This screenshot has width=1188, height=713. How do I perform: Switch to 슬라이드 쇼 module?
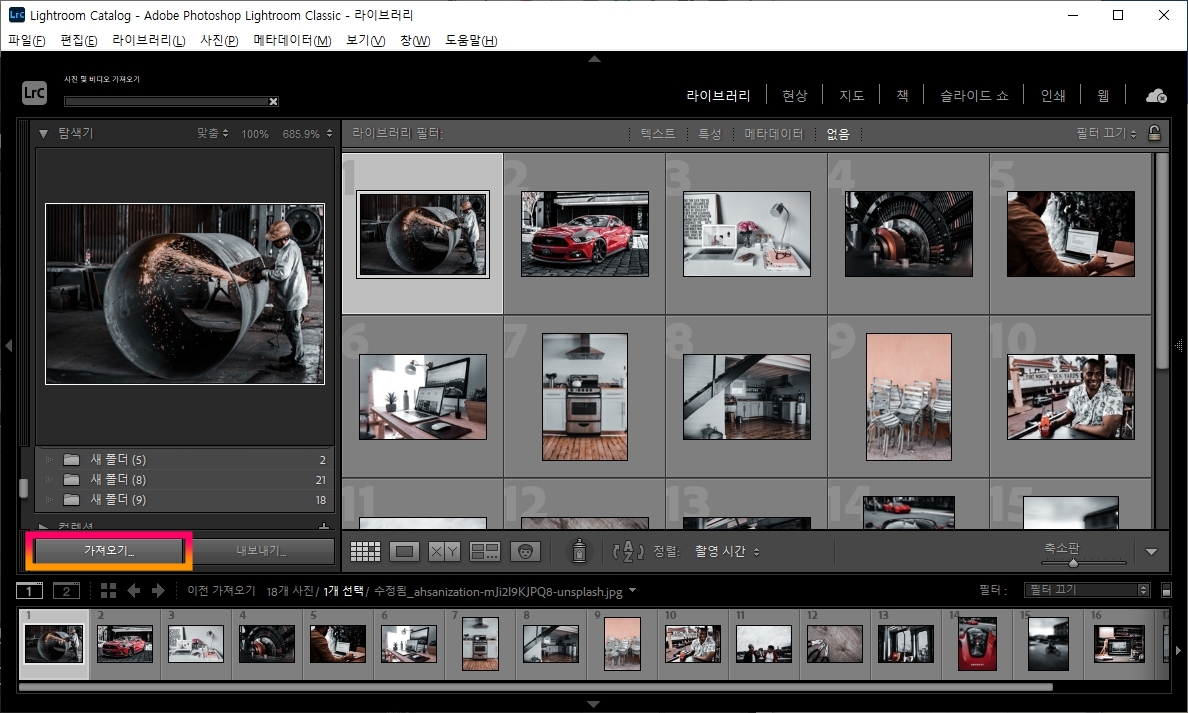tap(974, 95)
